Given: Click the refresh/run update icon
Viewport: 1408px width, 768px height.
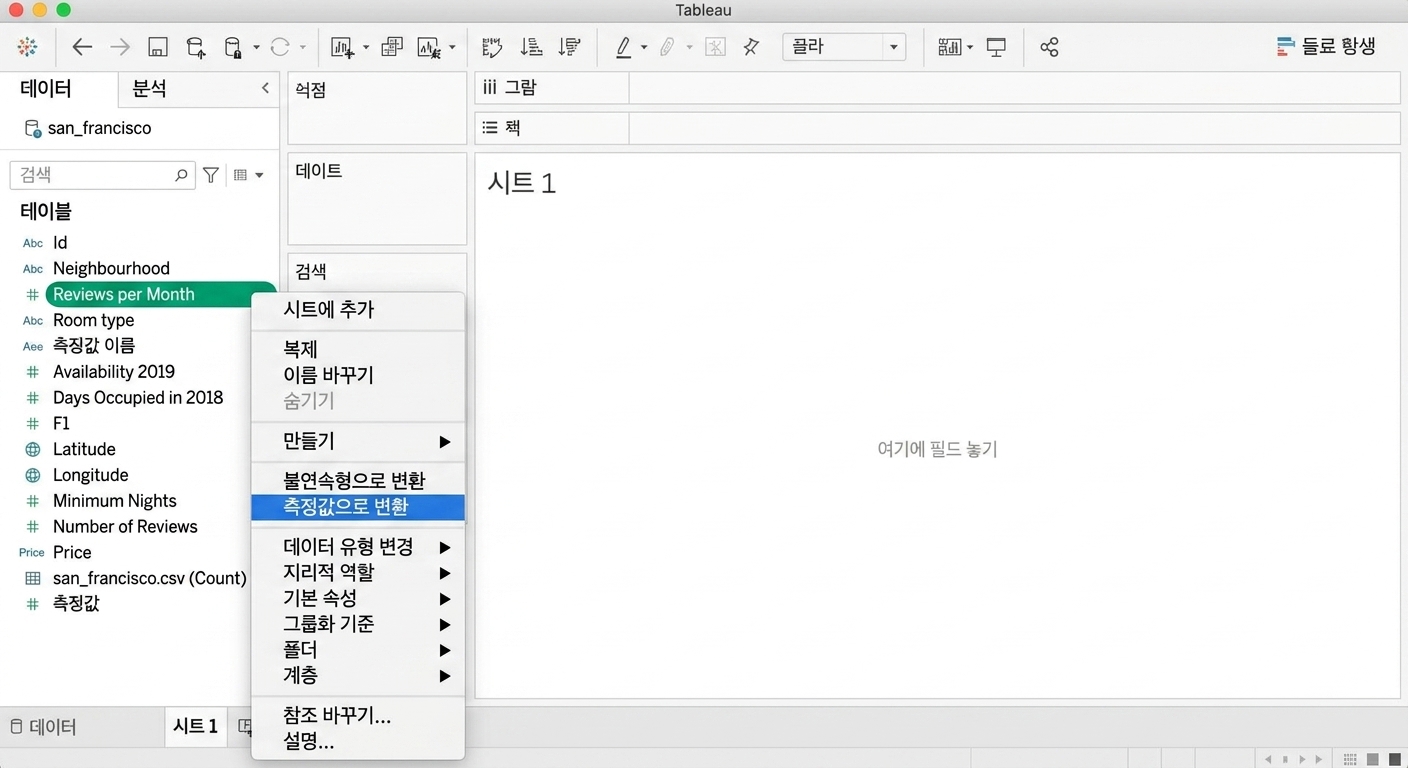Looking at the screenshot, I should coord(281,47).
